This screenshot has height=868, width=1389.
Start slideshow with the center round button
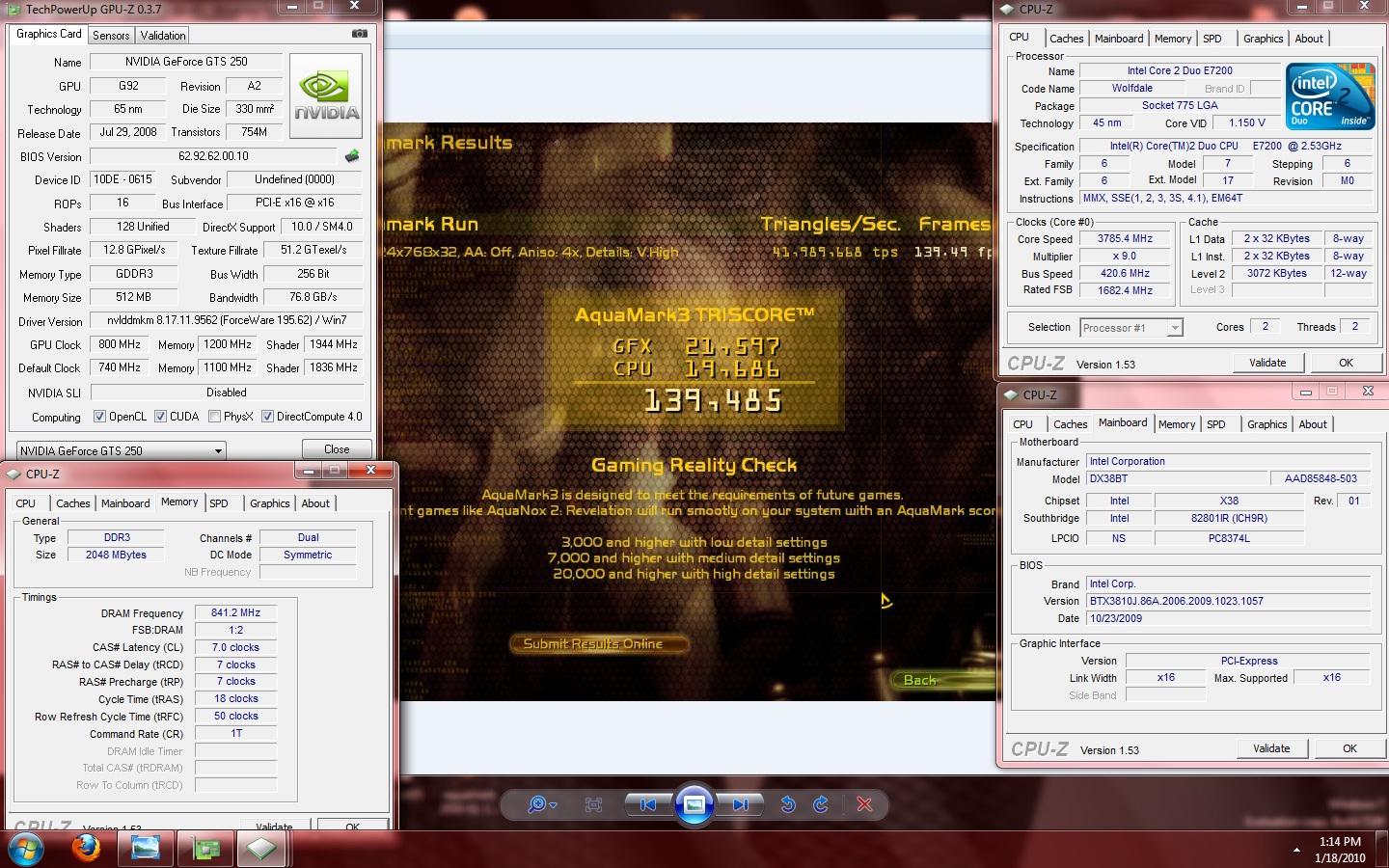point(694,803)
